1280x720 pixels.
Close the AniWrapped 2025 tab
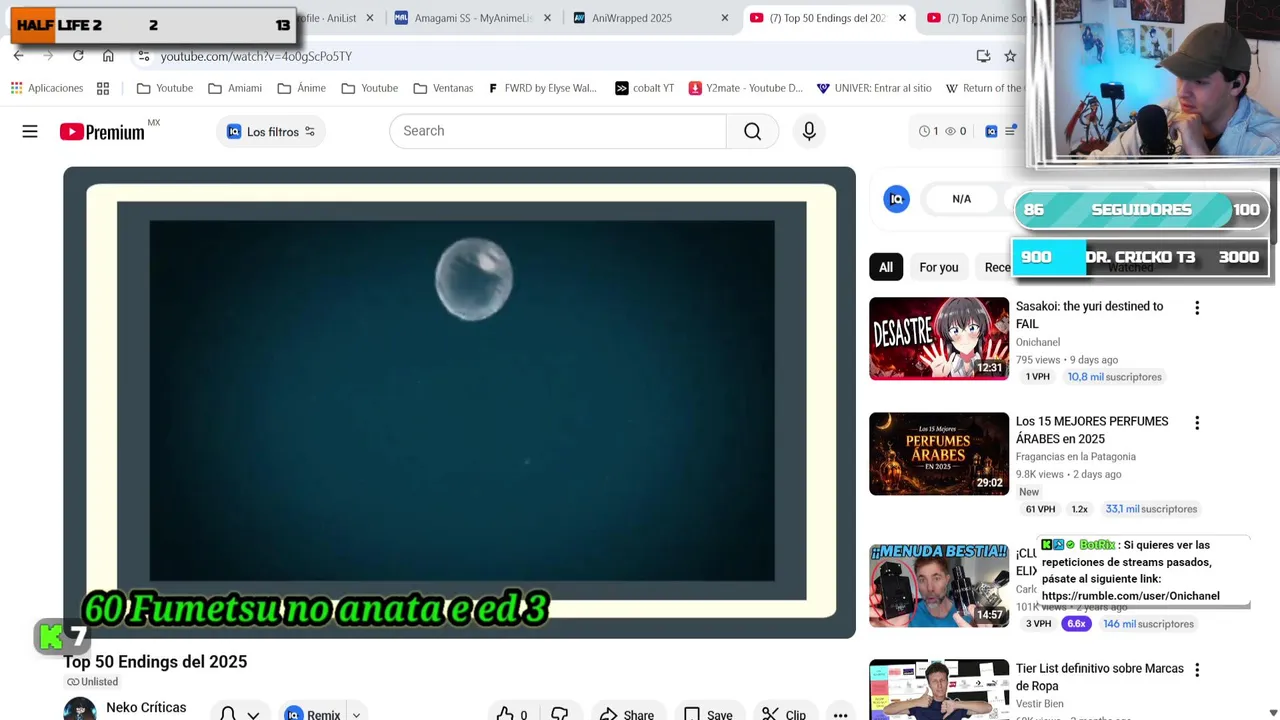(x=726, y=18)
